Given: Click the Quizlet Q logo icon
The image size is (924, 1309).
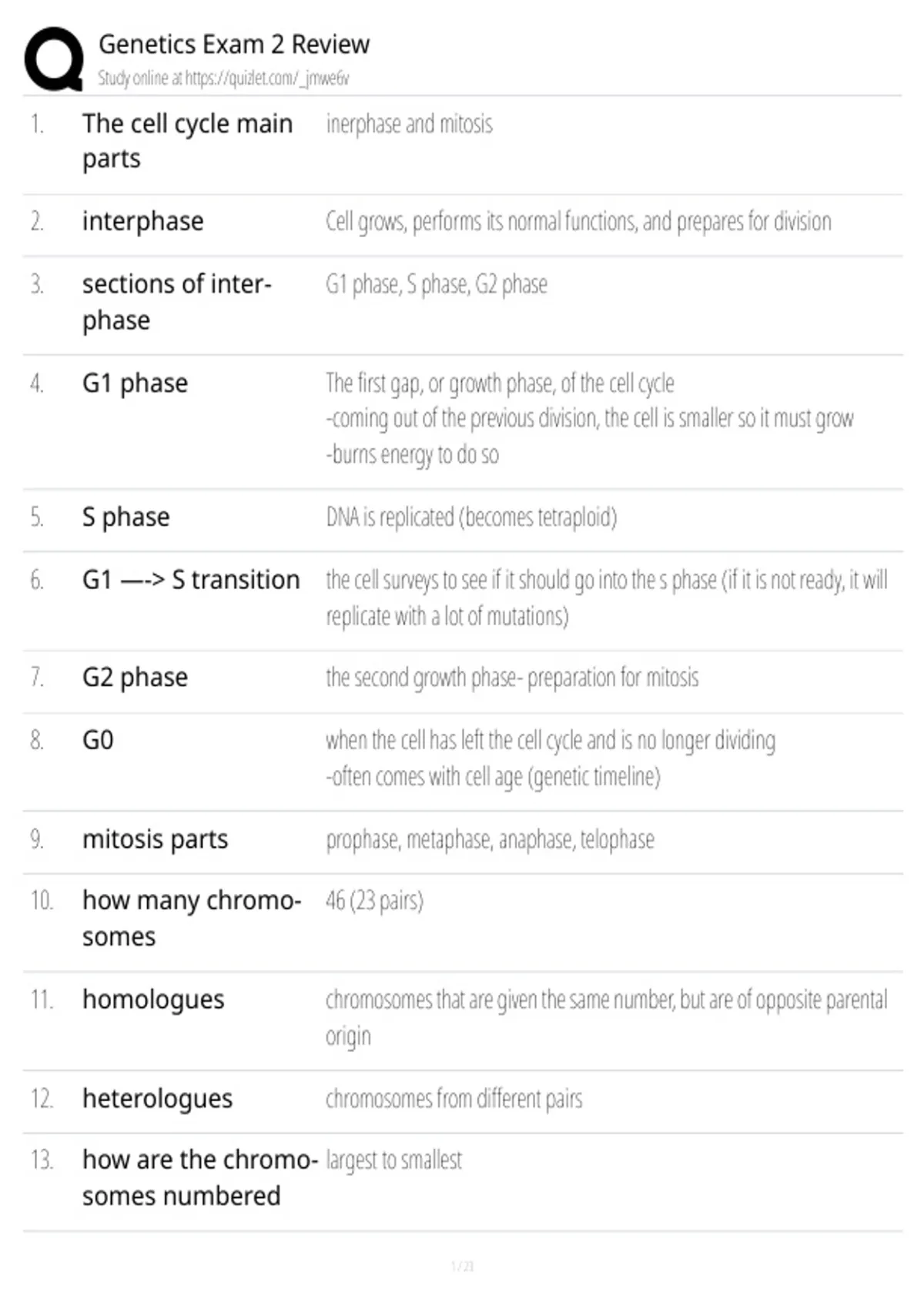Looking at the screenshot, I should pos(54,60).
